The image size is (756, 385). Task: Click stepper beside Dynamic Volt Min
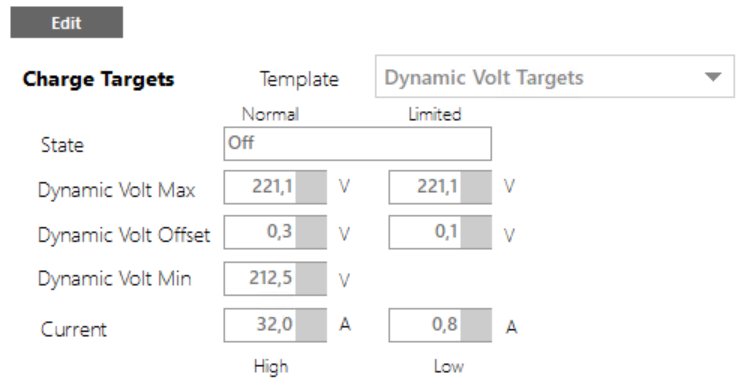[311, 279]
